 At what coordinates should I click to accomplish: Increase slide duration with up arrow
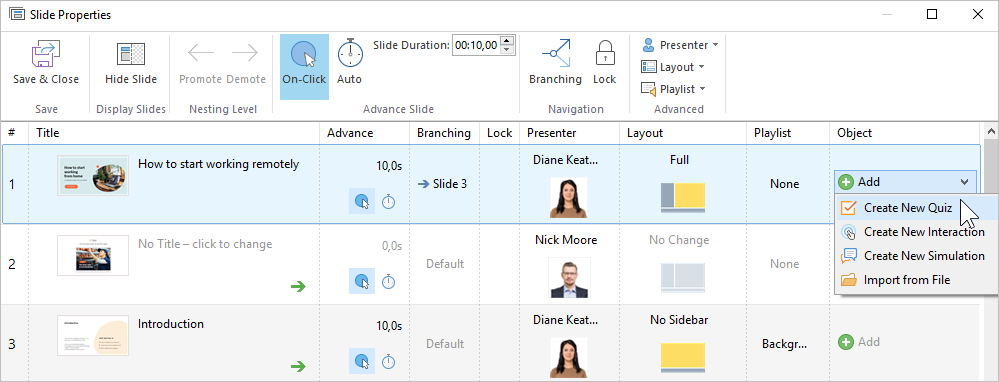[507, 41]
